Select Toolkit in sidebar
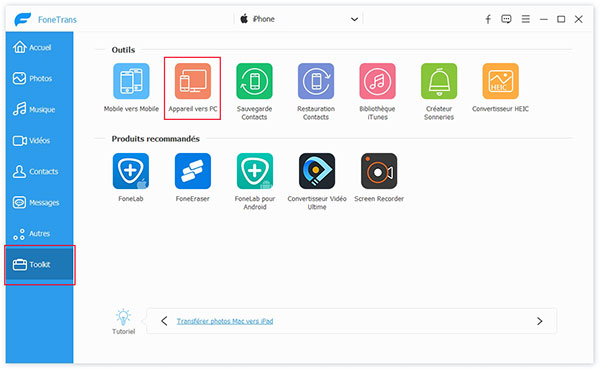 point(39,265)
